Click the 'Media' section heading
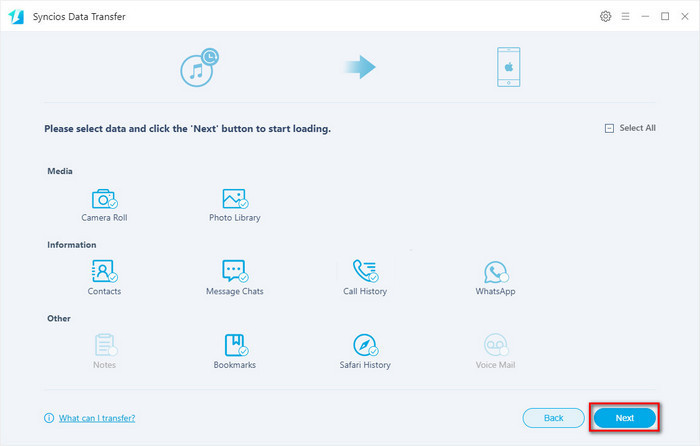 (x=60, y=171)
